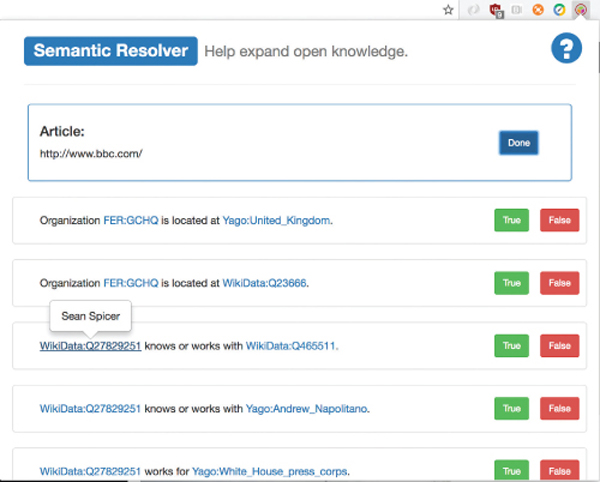The width and height of the screenshot is (600, 482).
Task: Click the active Semantic Resolver extension icon
Action: (580, 10)
